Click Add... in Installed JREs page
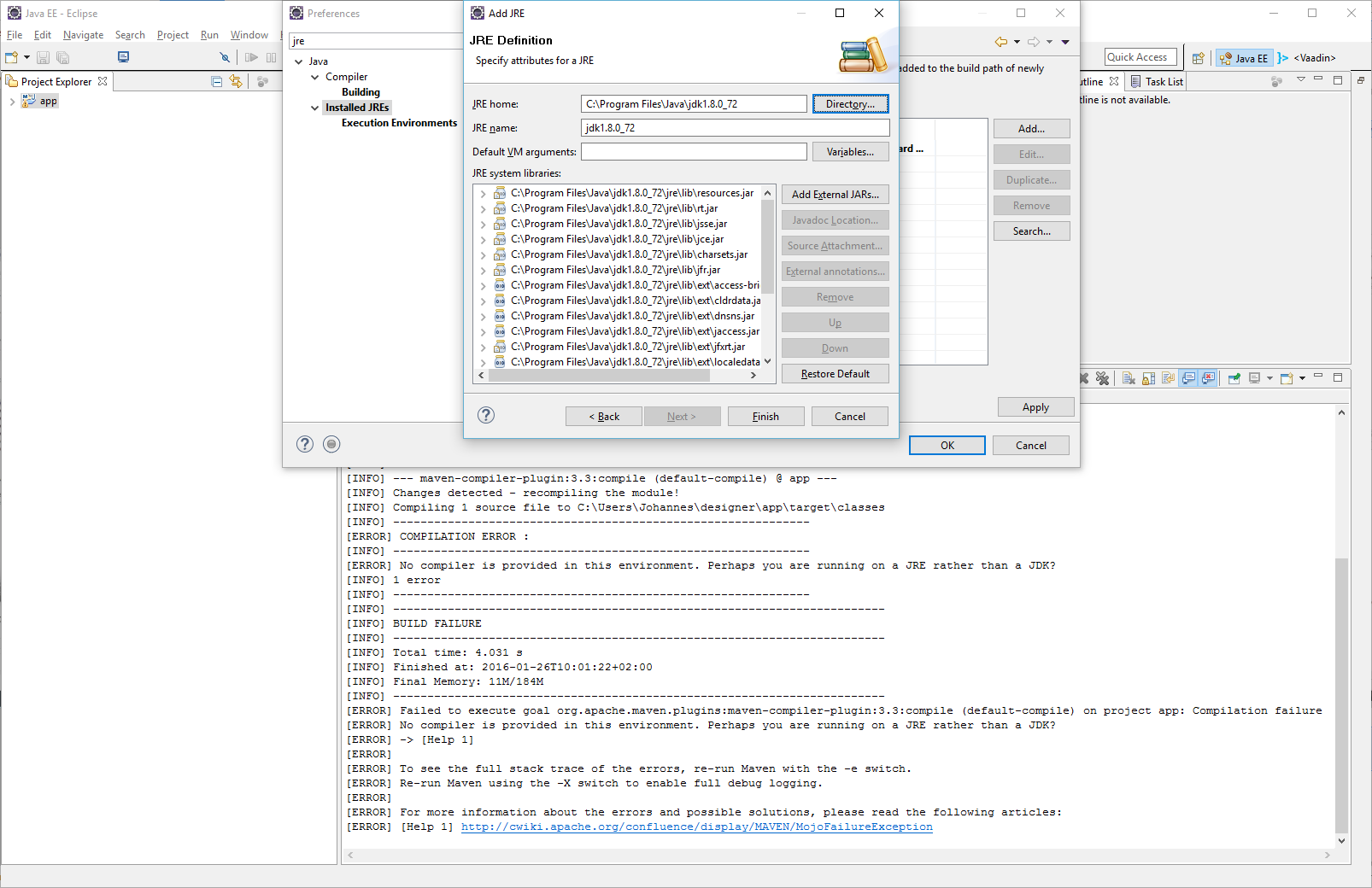 click(1032, 129)
